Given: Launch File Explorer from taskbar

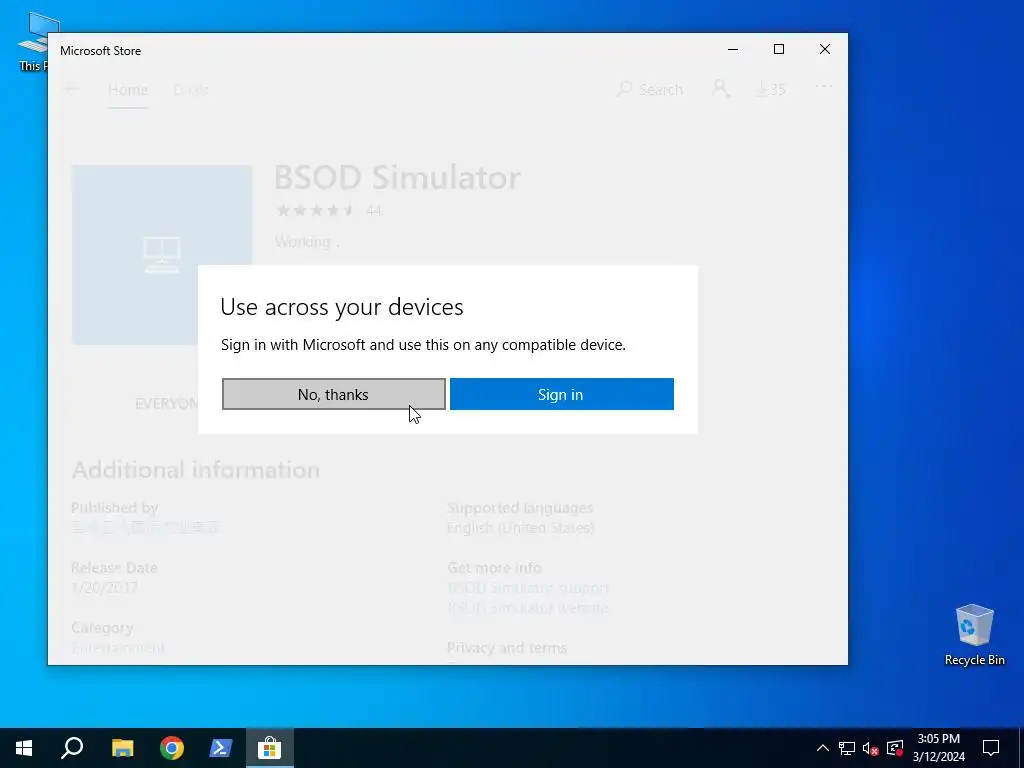Looking at the screenshot, I should 122,748.
